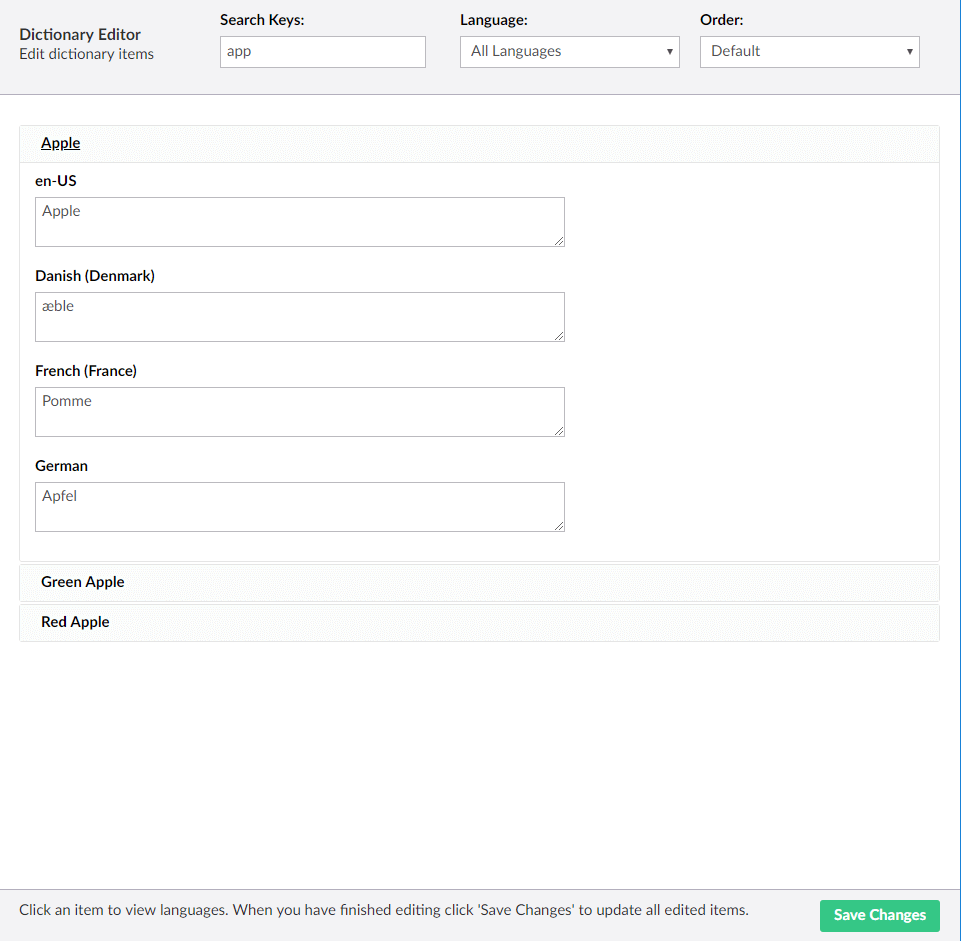Click the Order dropdown arrow
This screenshot has height=941, width=961.
pyautogui.click(x=910, y=51)
